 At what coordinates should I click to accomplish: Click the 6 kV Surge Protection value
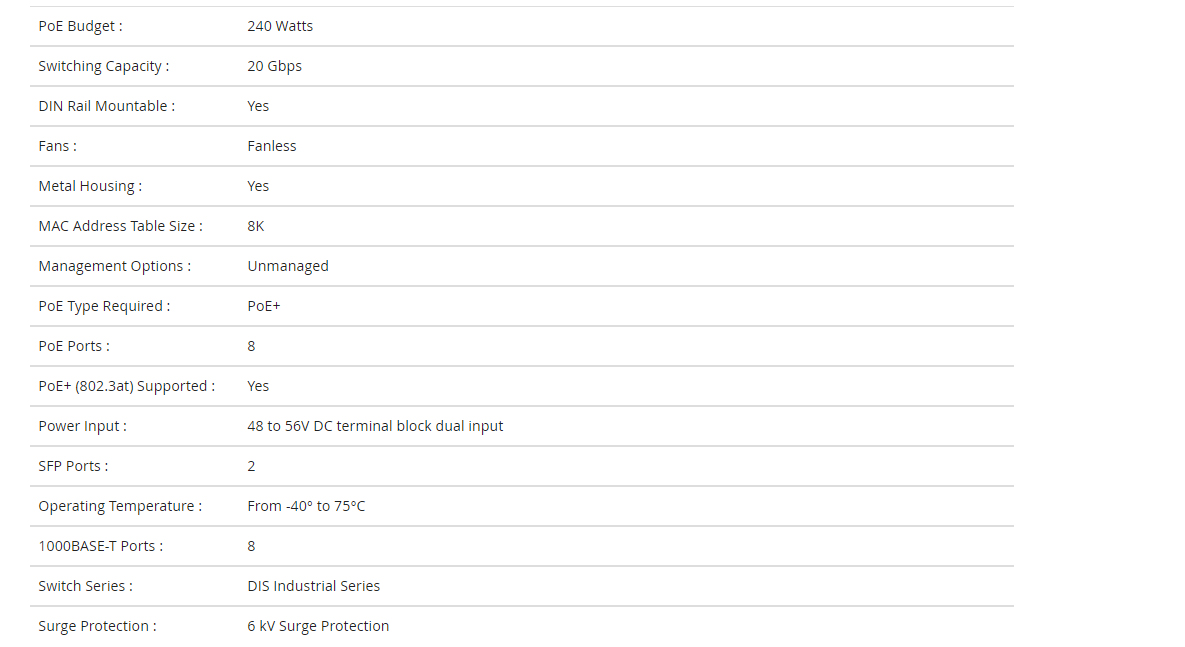(318, 627)
